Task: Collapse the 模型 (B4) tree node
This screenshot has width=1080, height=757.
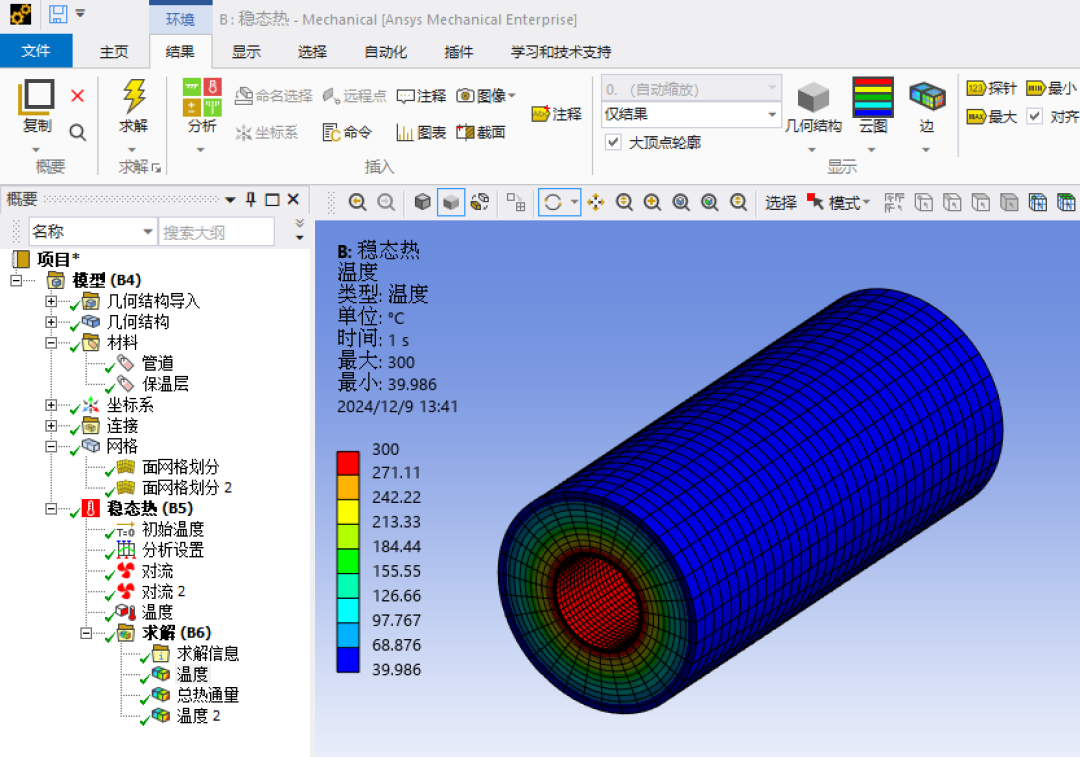Action: click(16, 280)
